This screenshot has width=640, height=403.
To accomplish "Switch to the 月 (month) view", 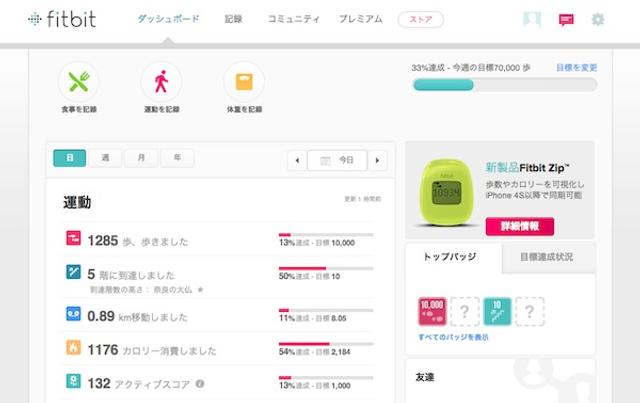I will point(141,159).
